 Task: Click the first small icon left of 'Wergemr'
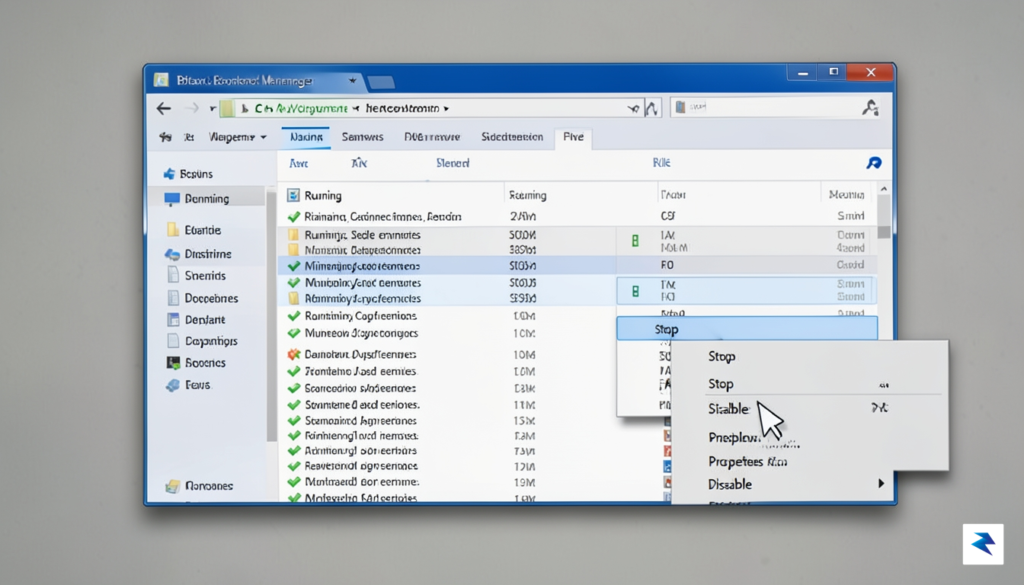click(x=165, y=137)
